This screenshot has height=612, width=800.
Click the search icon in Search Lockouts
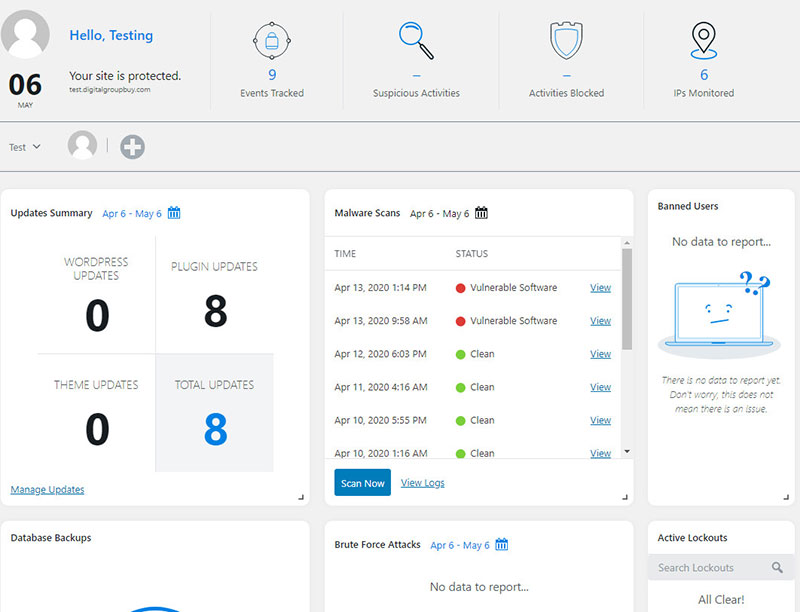(x=777, y=568)
